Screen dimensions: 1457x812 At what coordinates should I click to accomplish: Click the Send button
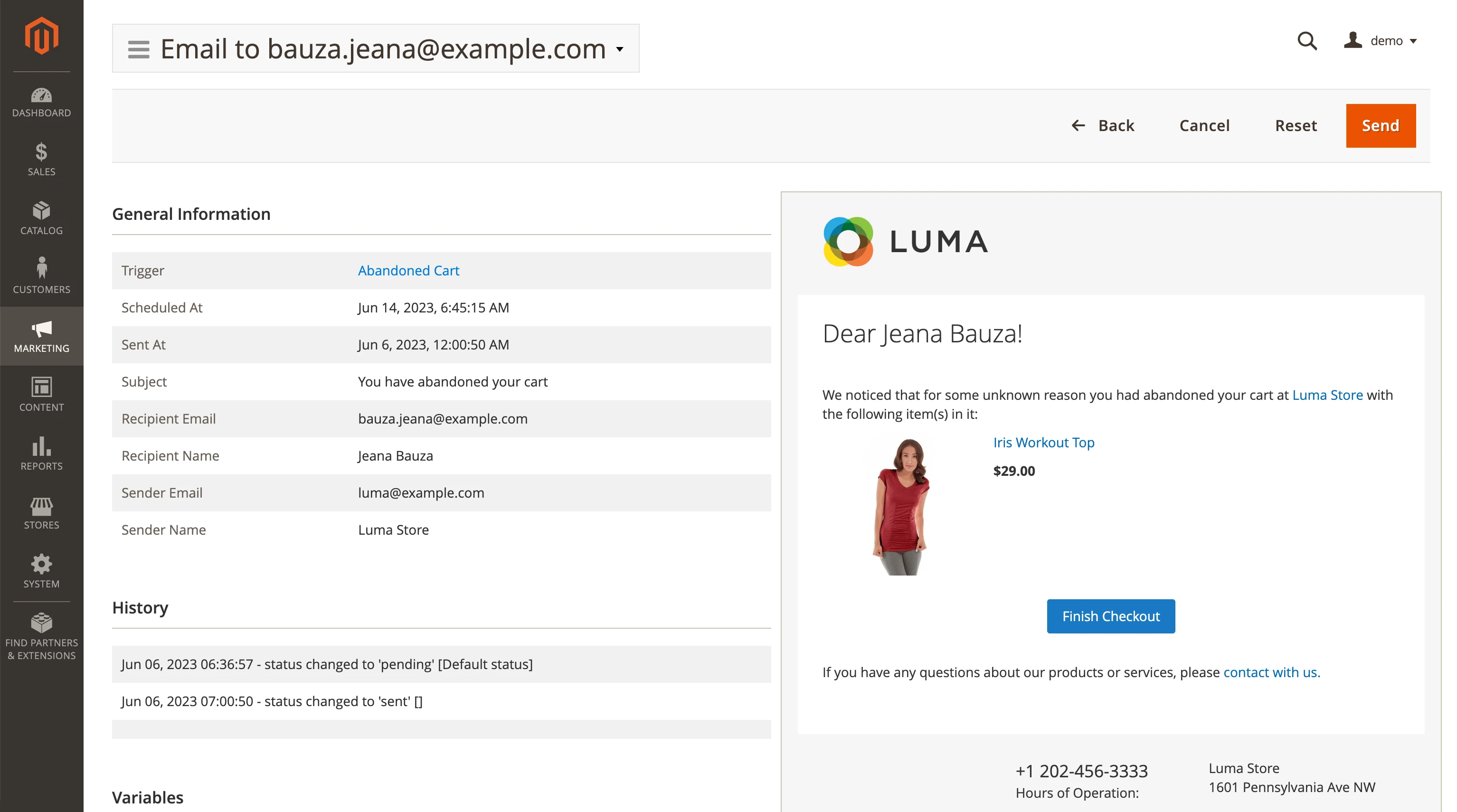[1380, 125]
